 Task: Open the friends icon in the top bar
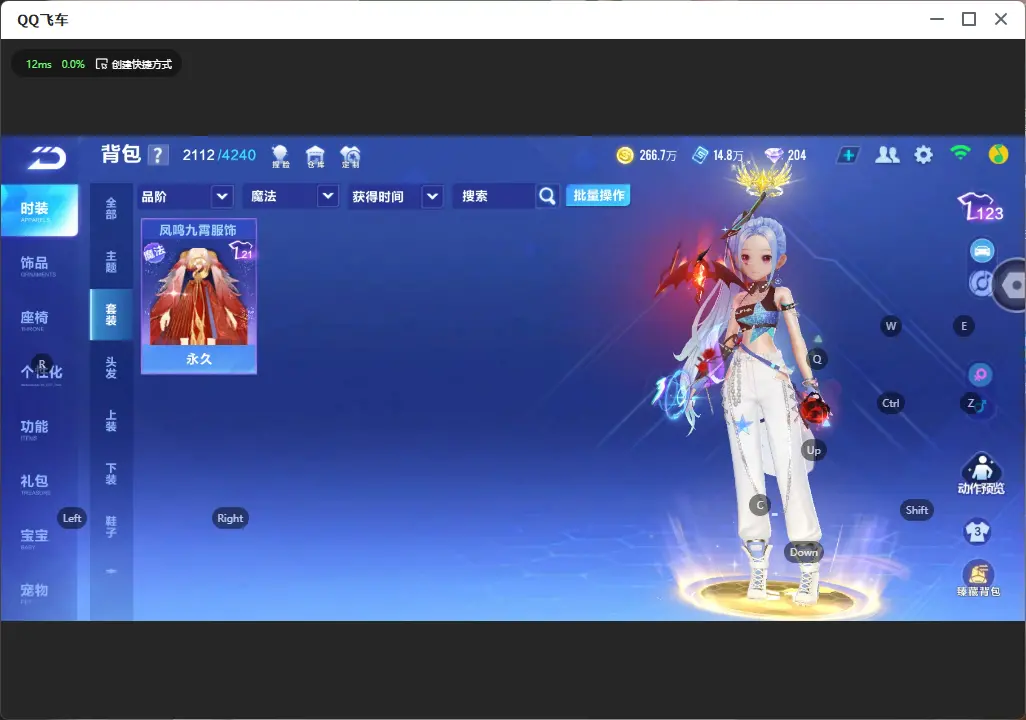pyautogui.click(x=887, y=155)
